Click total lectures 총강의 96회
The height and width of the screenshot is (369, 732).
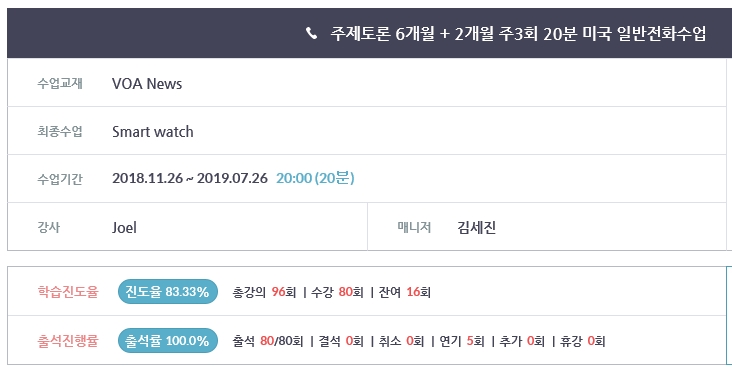tap(264, 292)
